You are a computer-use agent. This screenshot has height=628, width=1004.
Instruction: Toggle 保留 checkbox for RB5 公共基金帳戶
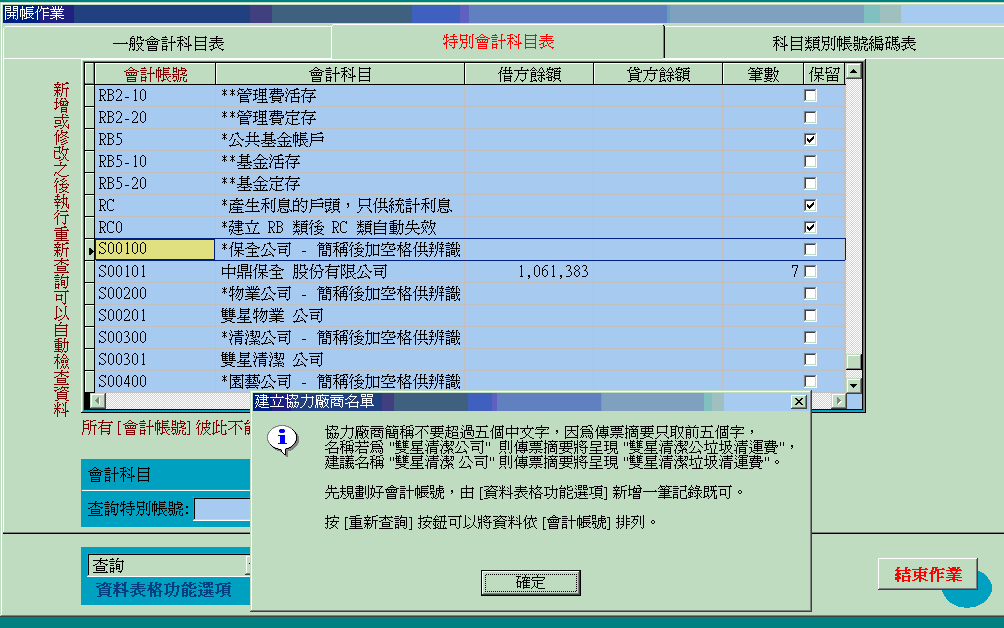(x=810, y=139)
